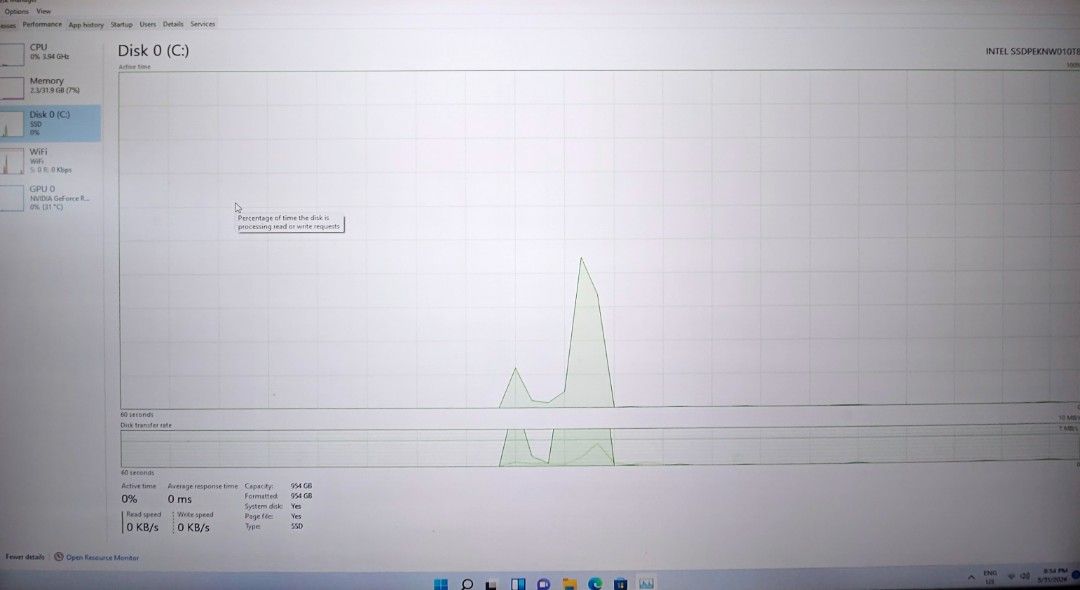Switch to the Services tab
This screenshot has height=590, width=1080.
(202, 24)
